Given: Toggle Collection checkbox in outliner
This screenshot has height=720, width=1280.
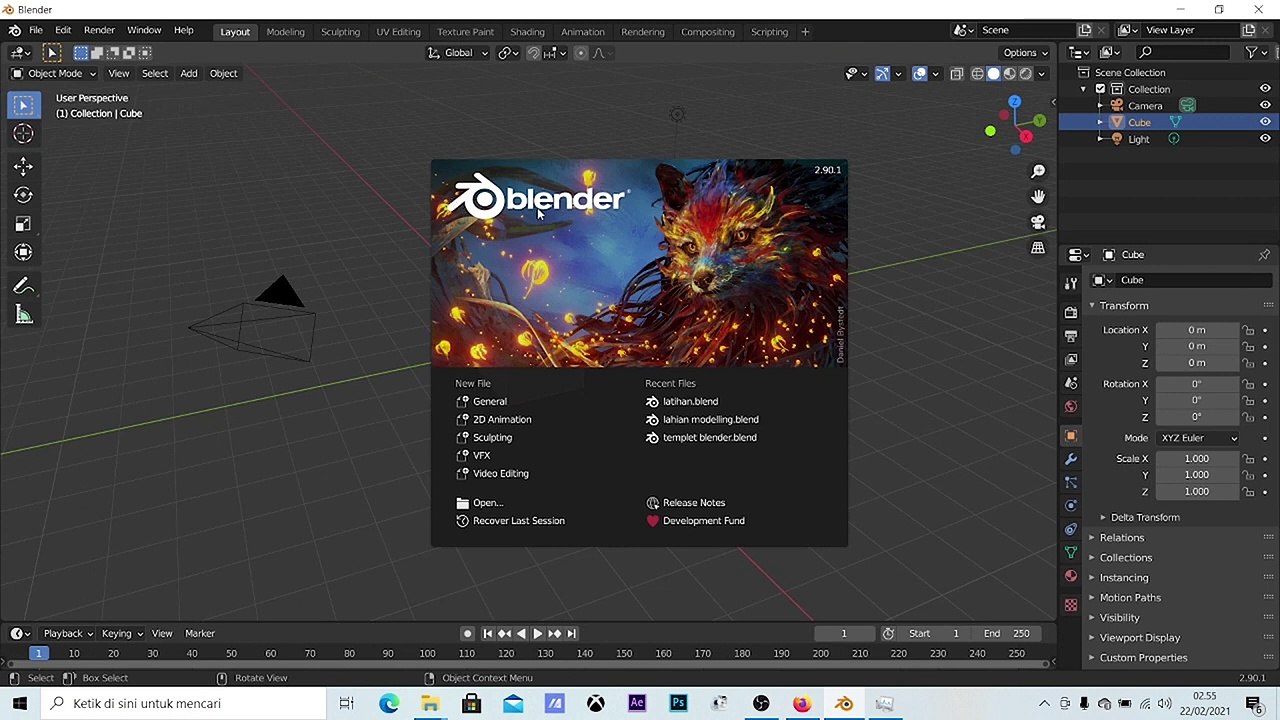Looking at the screenshot, I should tap(1100, 89).
